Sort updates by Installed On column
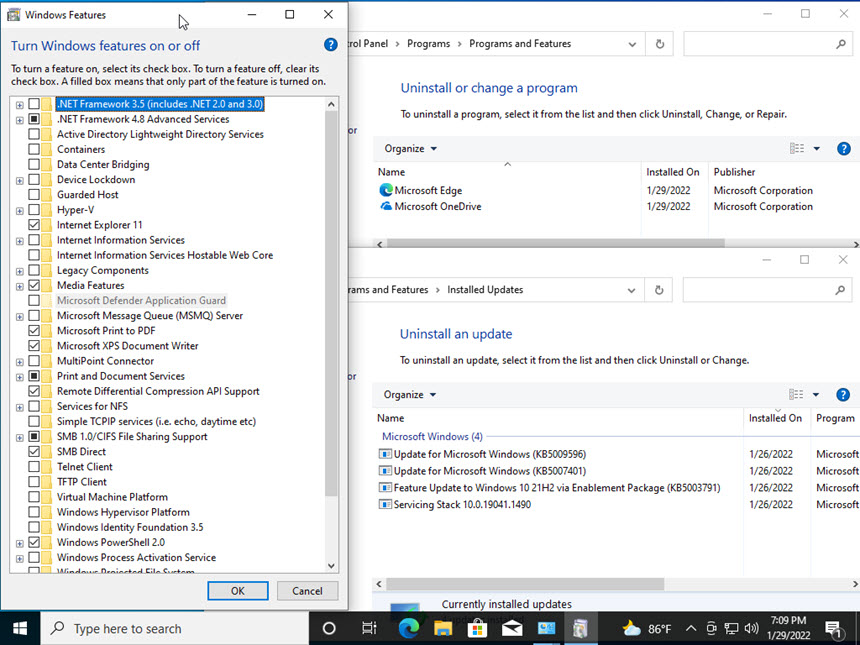The height and width of the screenshot is (645, 860). [776, 418]
